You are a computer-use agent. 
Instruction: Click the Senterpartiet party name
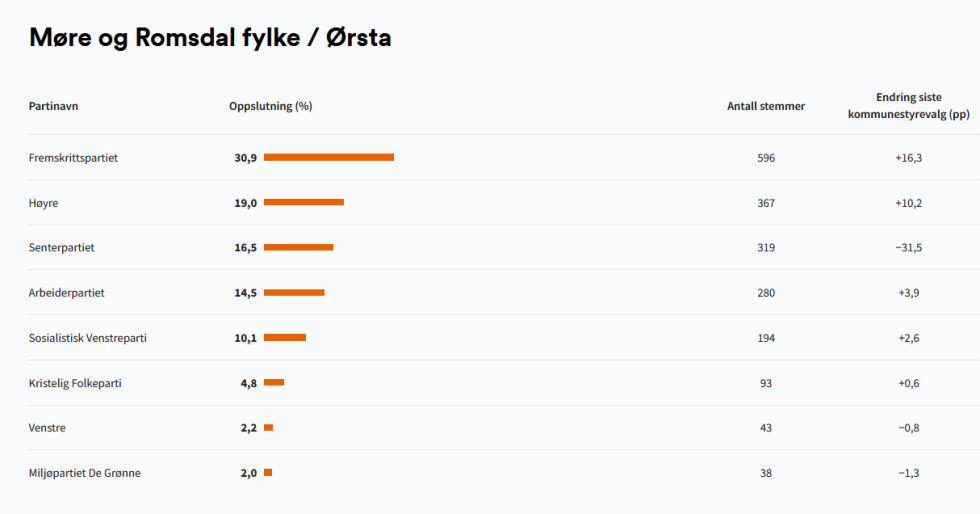pos(61,248)
